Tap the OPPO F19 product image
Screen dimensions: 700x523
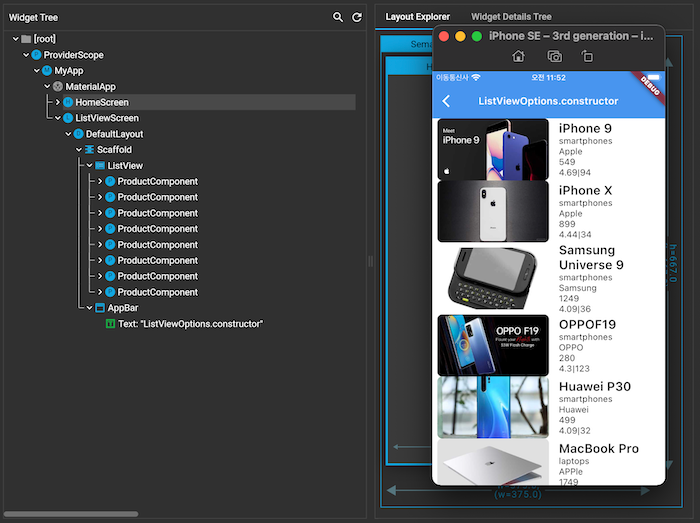tap(493, 345)
